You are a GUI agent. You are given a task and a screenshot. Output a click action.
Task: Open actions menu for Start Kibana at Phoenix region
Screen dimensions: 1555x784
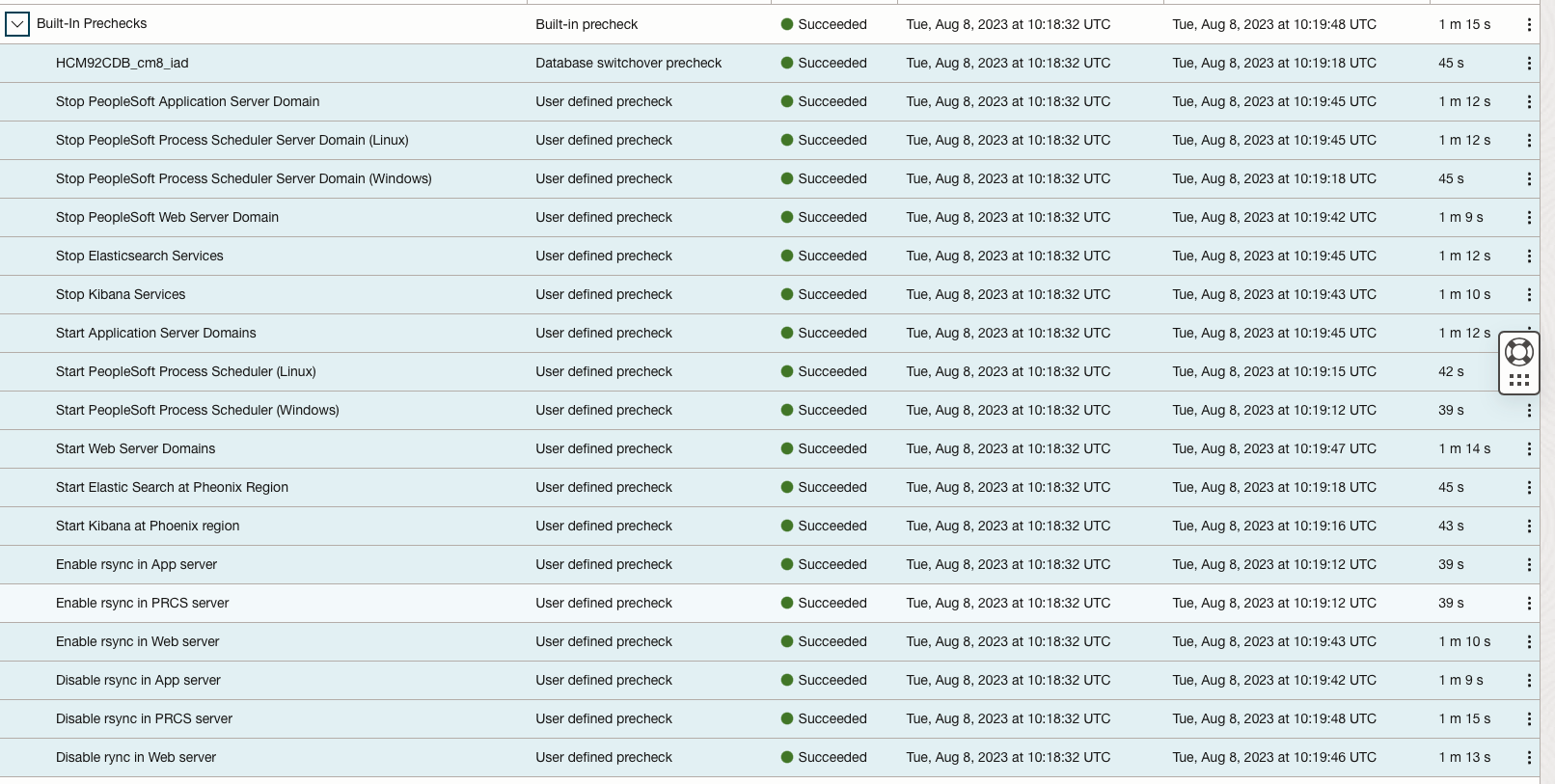[x=1529, y=526]
